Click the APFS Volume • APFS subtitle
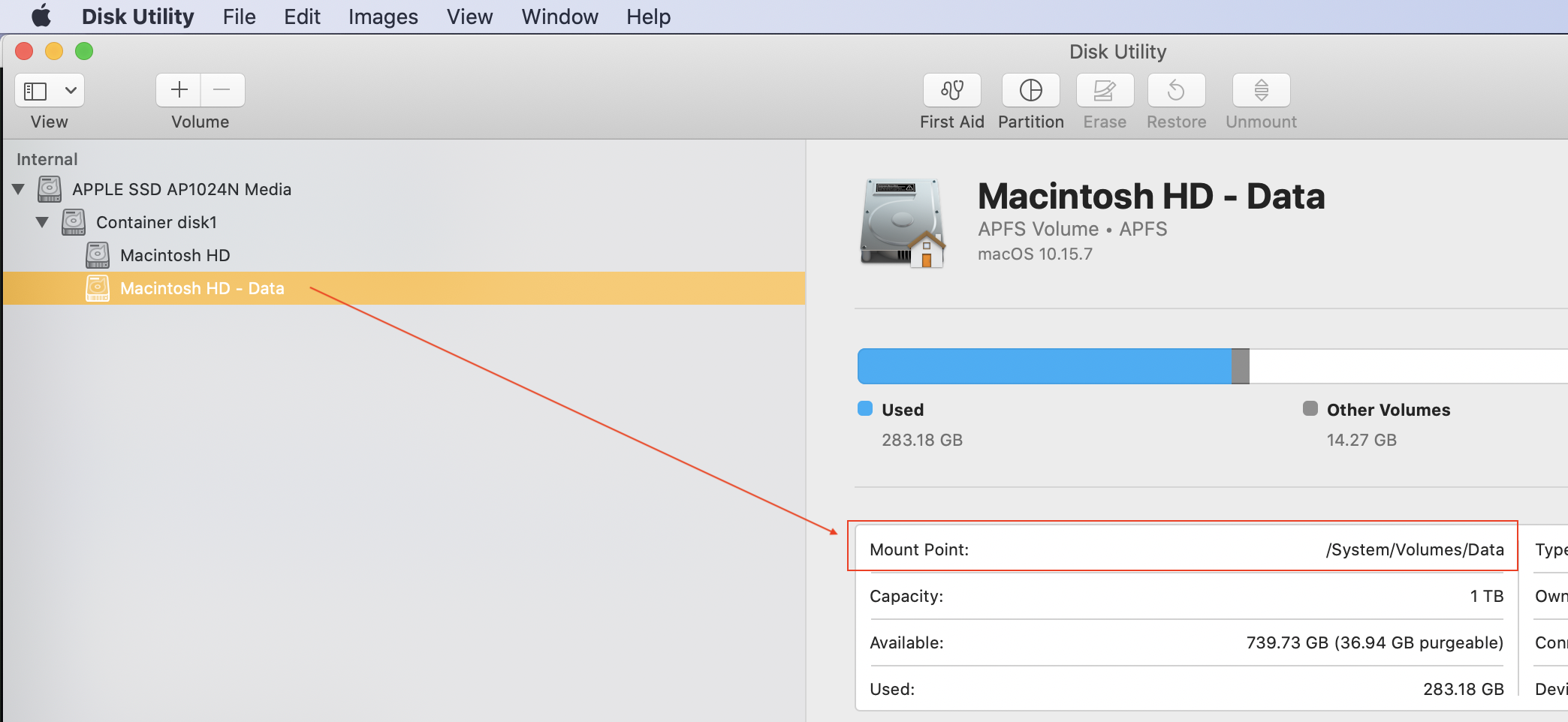The height and width of the screenshot is (722, 1568). point(1072,229)
